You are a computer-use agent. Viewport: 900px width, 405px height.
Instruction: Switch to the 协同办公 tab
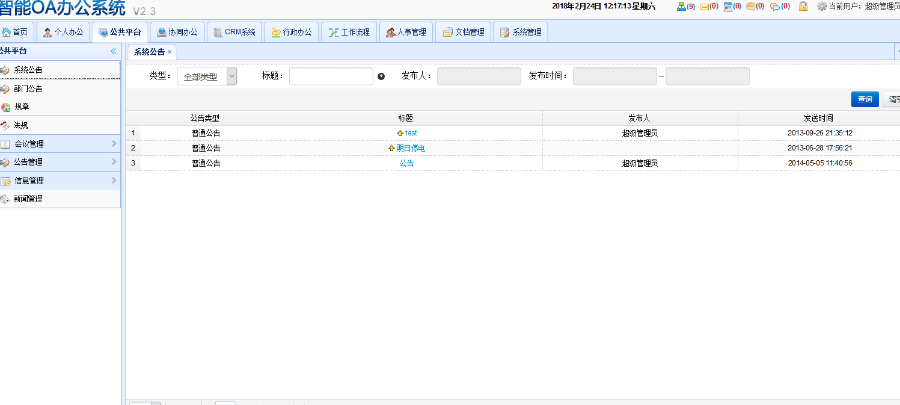pyautogui.click(x=177, y=32)
